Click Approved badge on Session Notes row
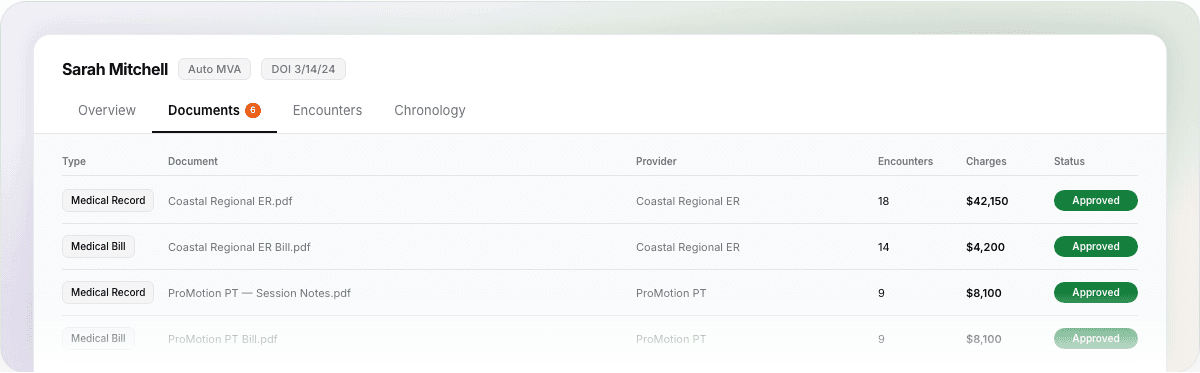Image resolution: width=1200 pixels, height=373 pixels. pyautogui.click(x=1096, y=292)
